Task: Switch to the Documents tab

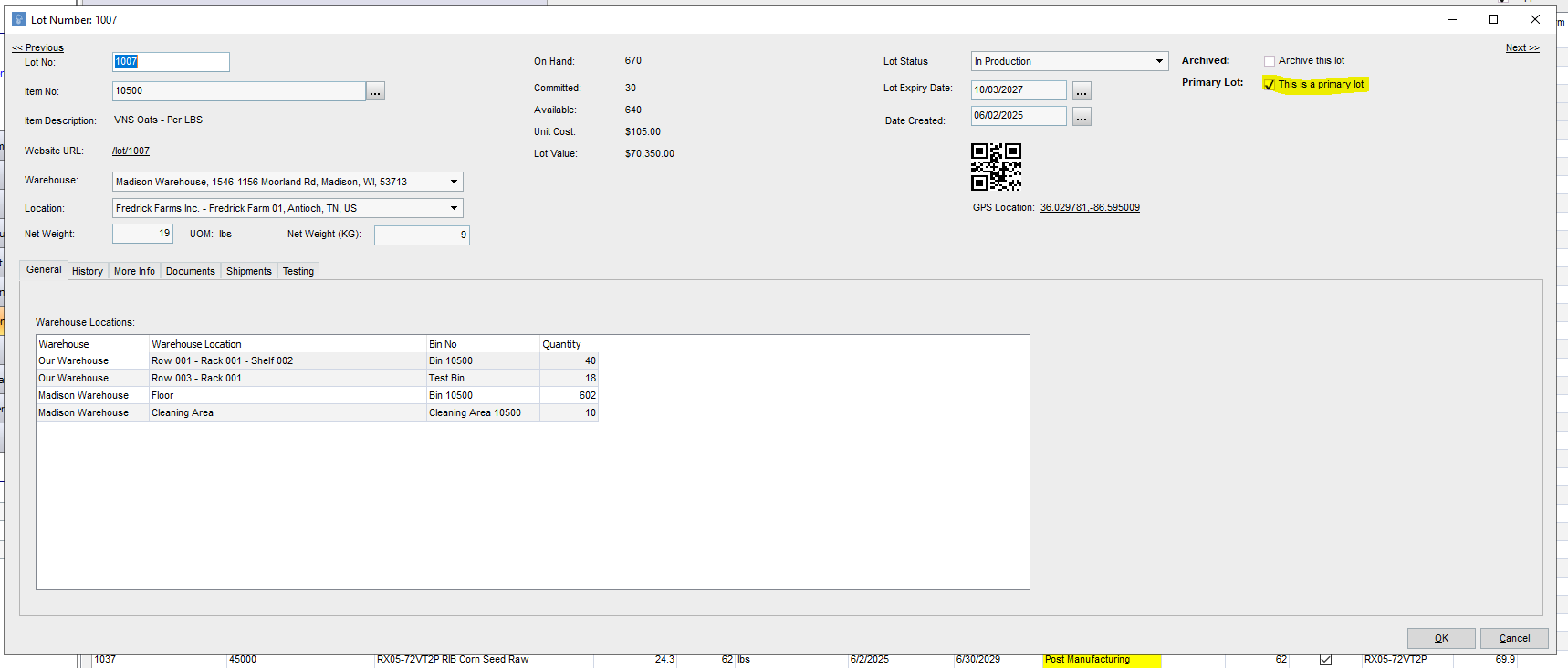Action: 191,271
